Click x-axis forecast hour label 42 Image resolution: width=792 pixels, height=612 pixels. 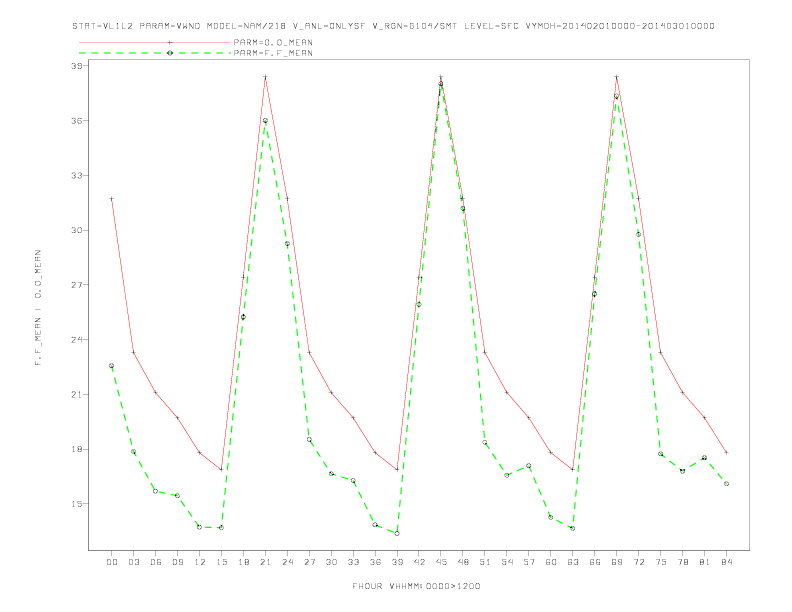click(x=419, y=562)
